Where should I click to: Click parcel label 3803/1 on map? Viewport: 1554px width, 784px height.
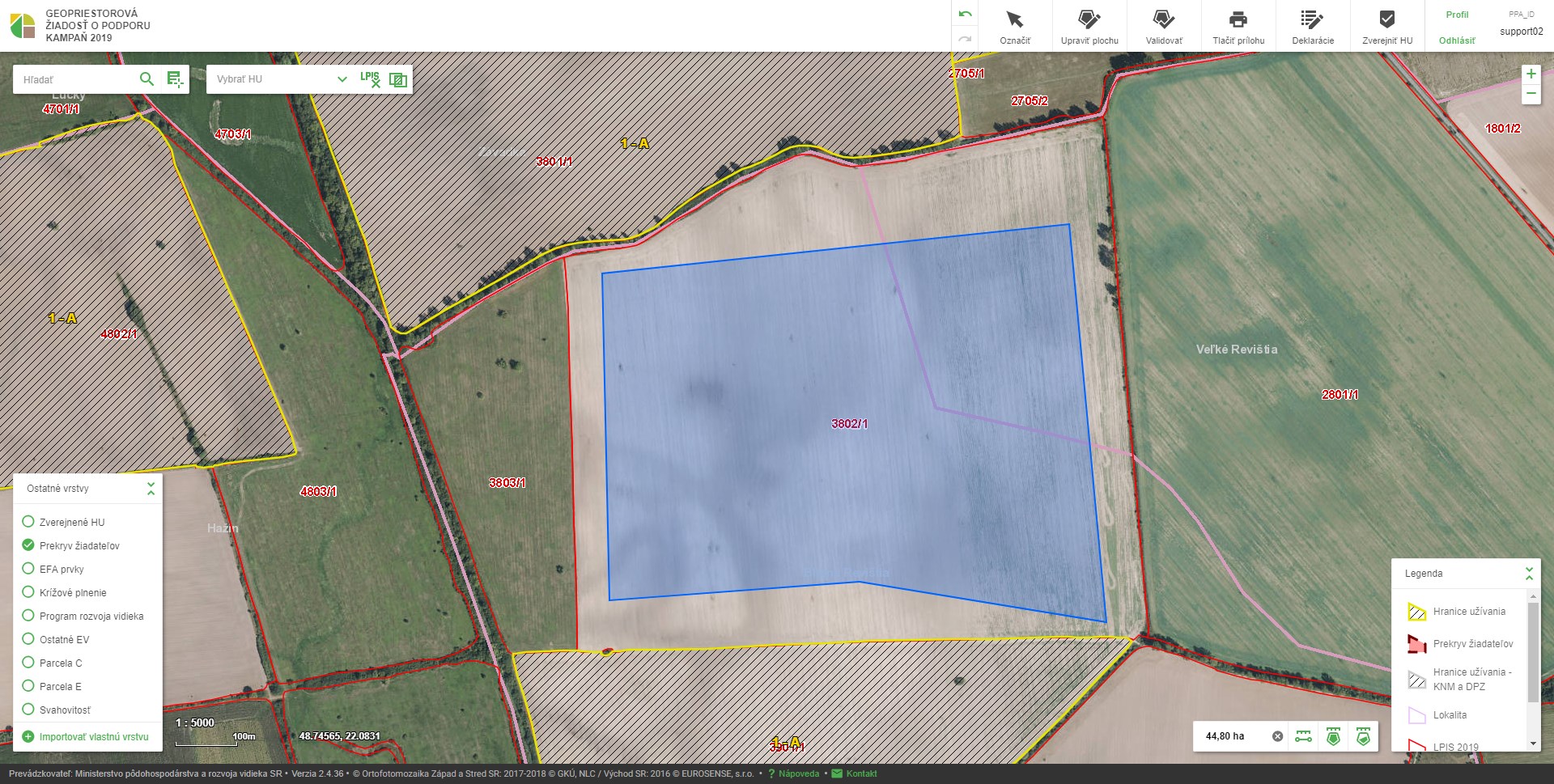pyautogui.click(x=507, y=483)
